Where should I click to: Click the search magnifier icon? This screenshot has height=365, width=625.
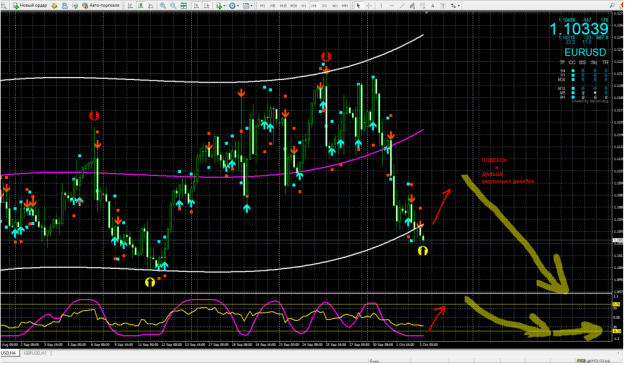point(612,6)
